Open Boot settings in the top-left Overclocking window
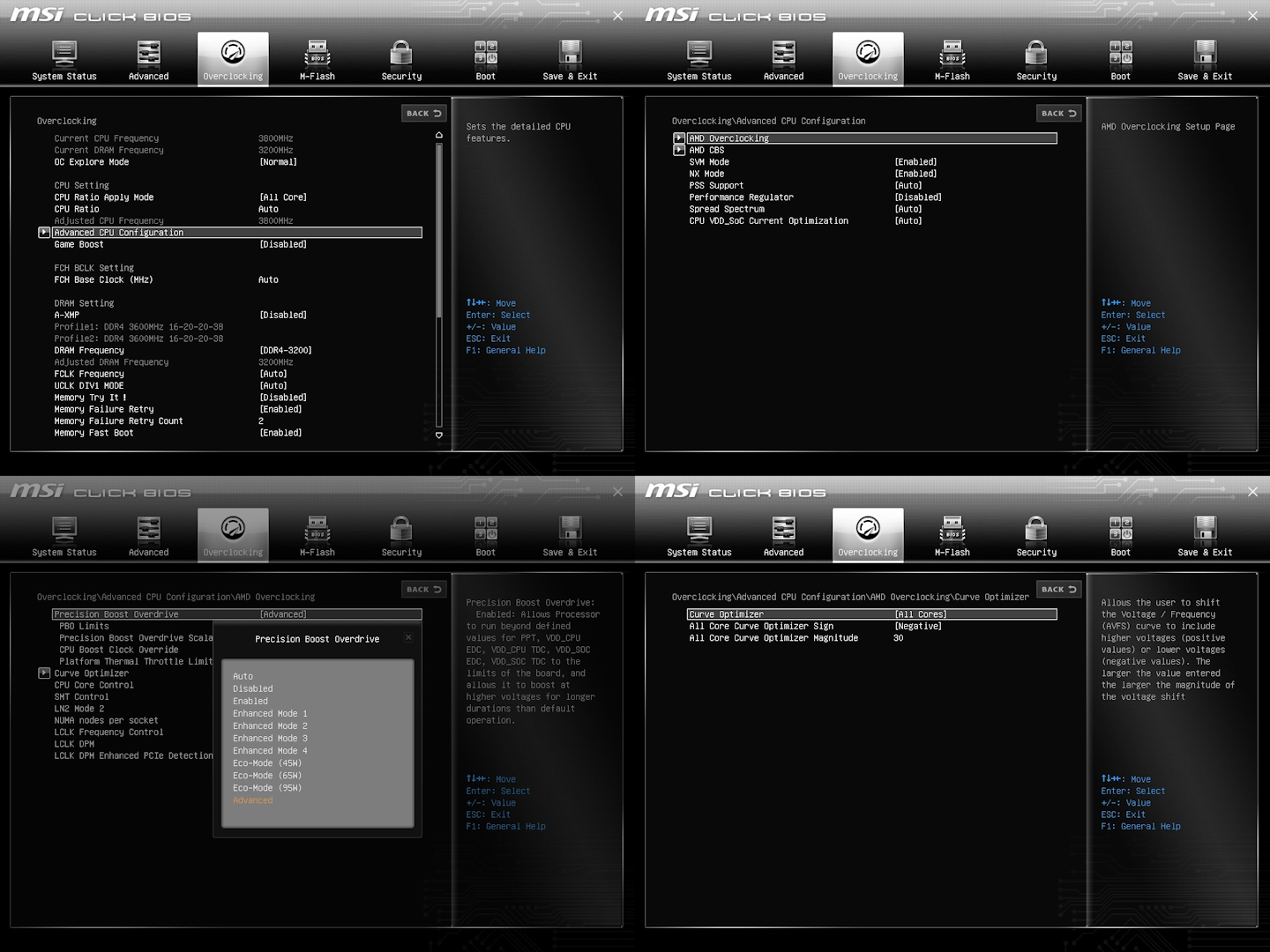1270x952 pixels. pyautogui.click(x=486, y=60)
